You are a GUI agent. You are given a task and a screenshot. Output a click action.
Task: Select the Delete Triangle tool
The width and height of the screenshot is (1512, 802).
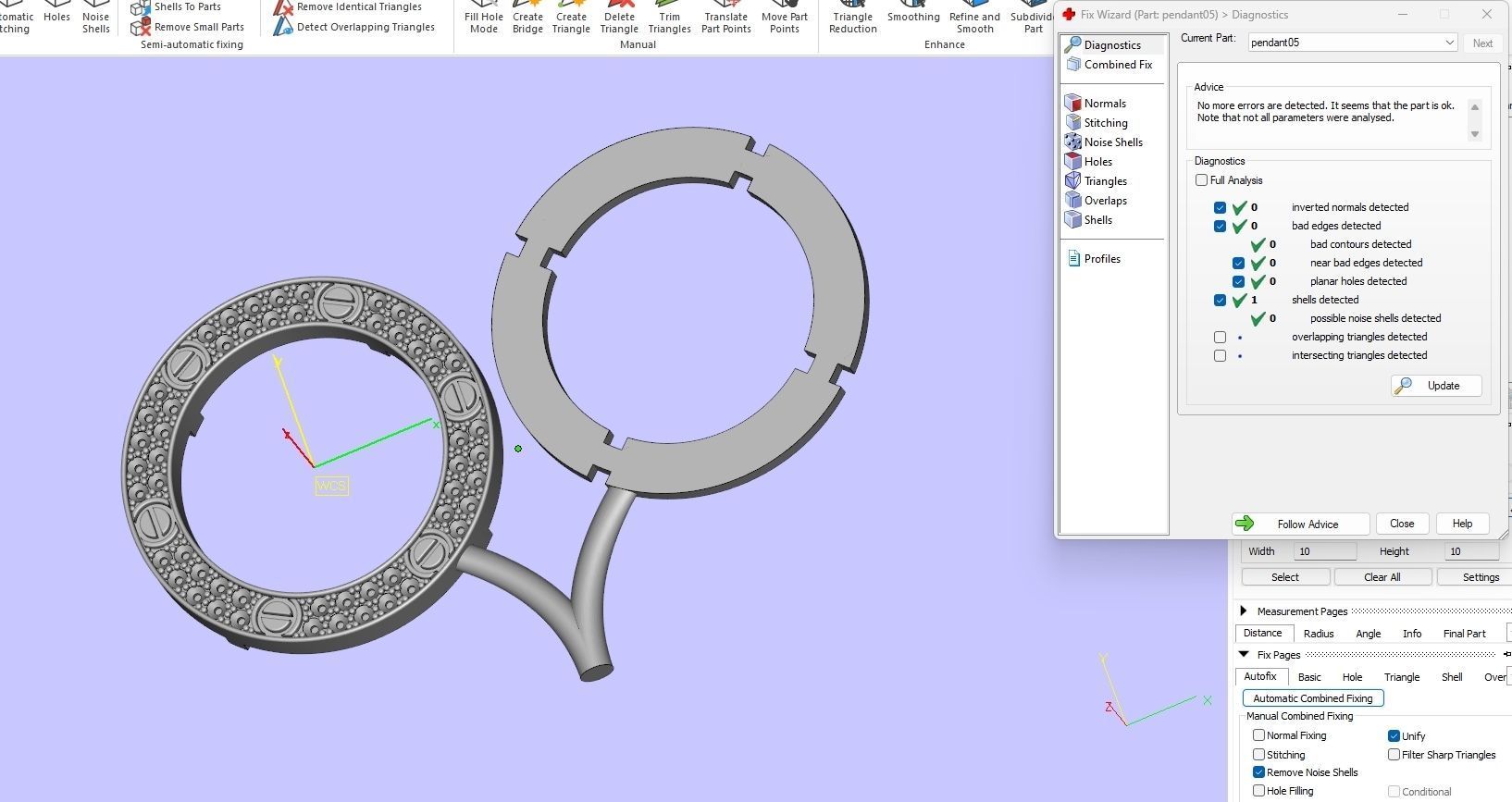619,18
